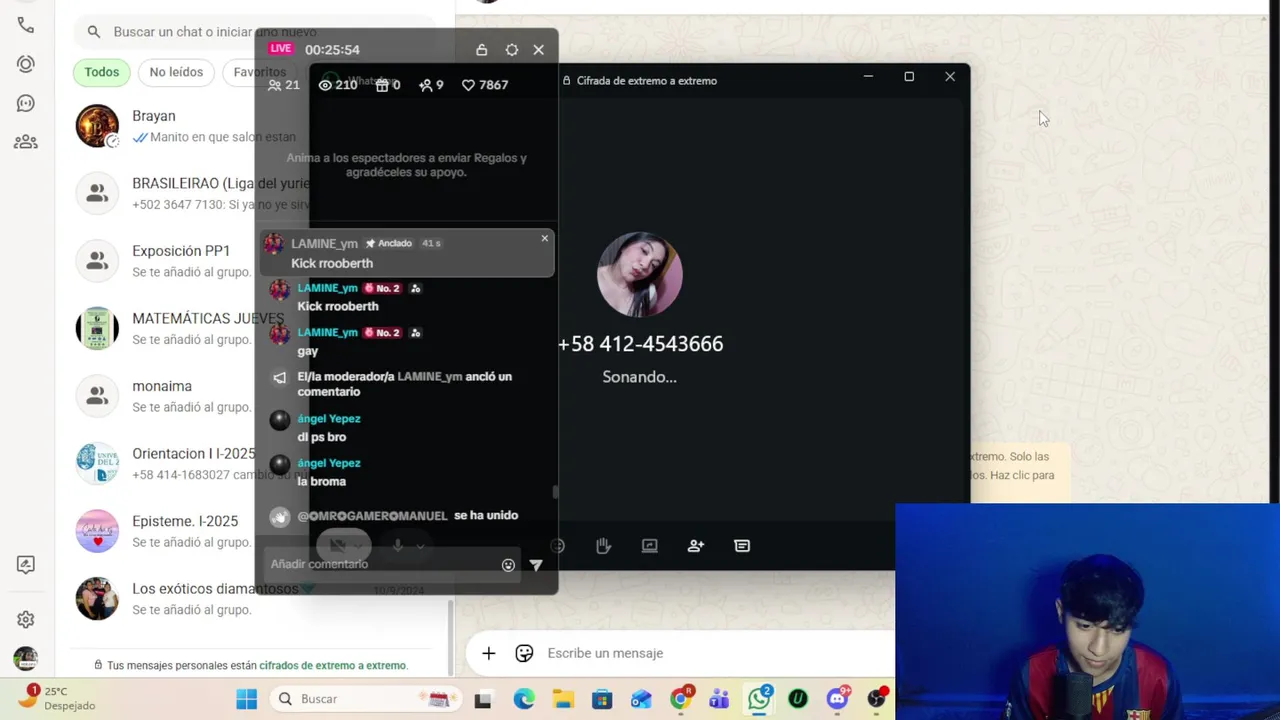Open WhatsApp settings gear
This screenshot has height=720, width=1280.
(x=26, y=620)
